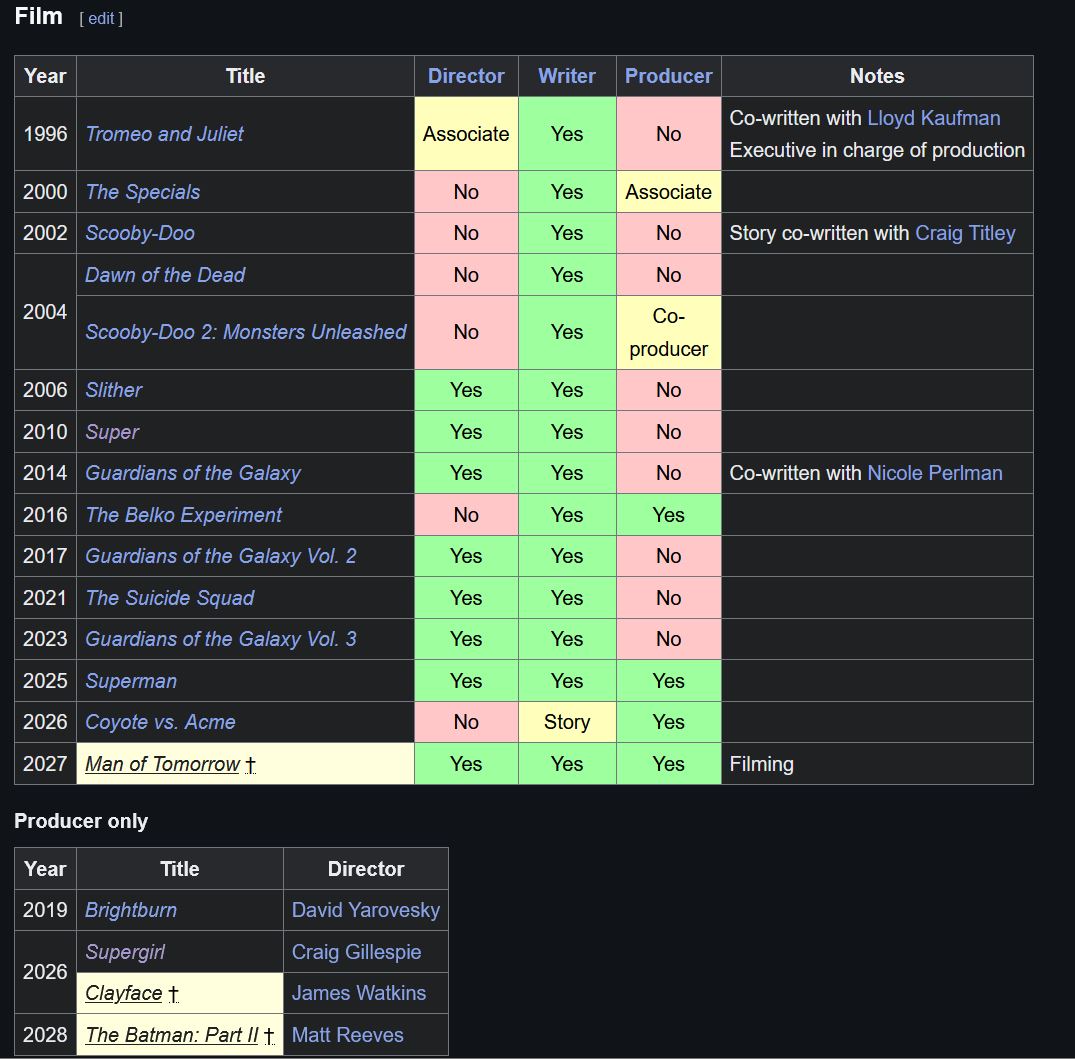Open the Matt Reeves link
1075x1059 pixels.
[x=348, y=1035]
